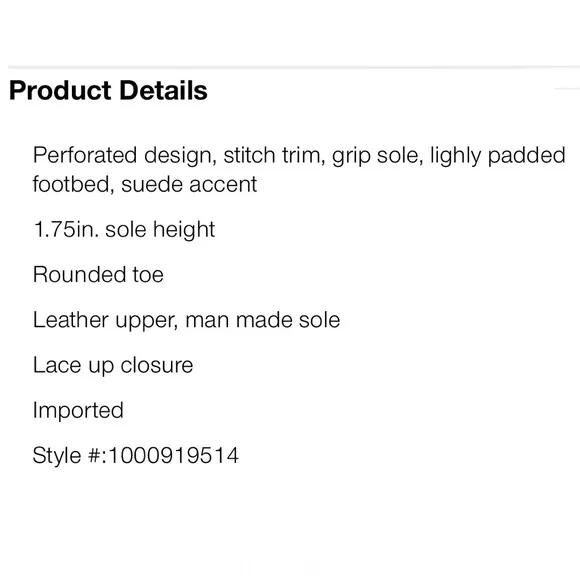The image size is (580, 580).
Task: Click the word 'Details' in heading
Action: [163, 90]
